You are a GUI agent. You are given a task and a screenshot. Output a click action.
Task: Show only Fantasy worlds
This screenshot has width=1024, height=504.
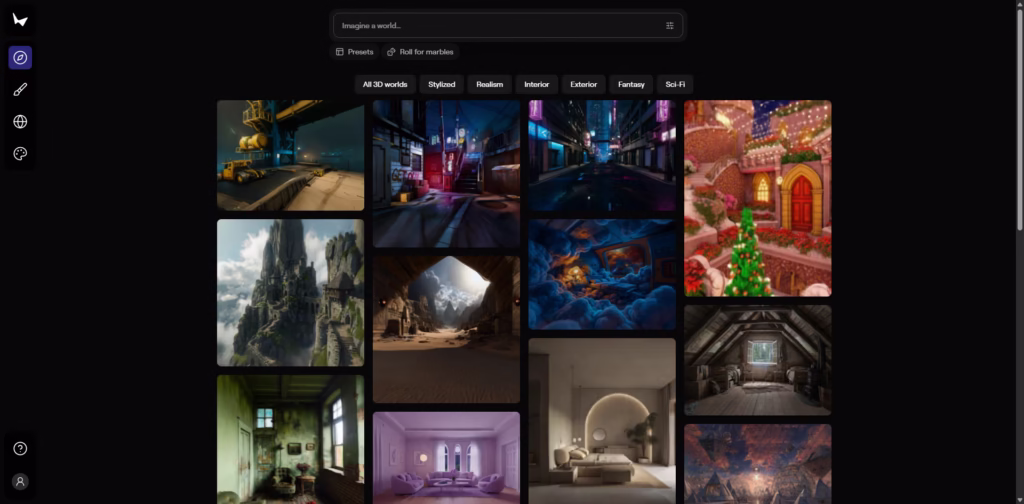tap(631, 85)
